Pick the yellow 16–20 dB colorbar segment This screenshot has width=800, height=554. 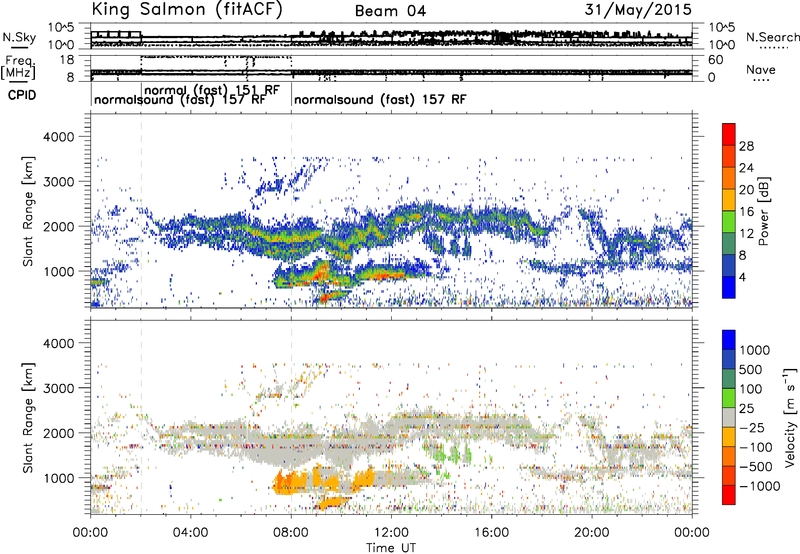point(729,200)
